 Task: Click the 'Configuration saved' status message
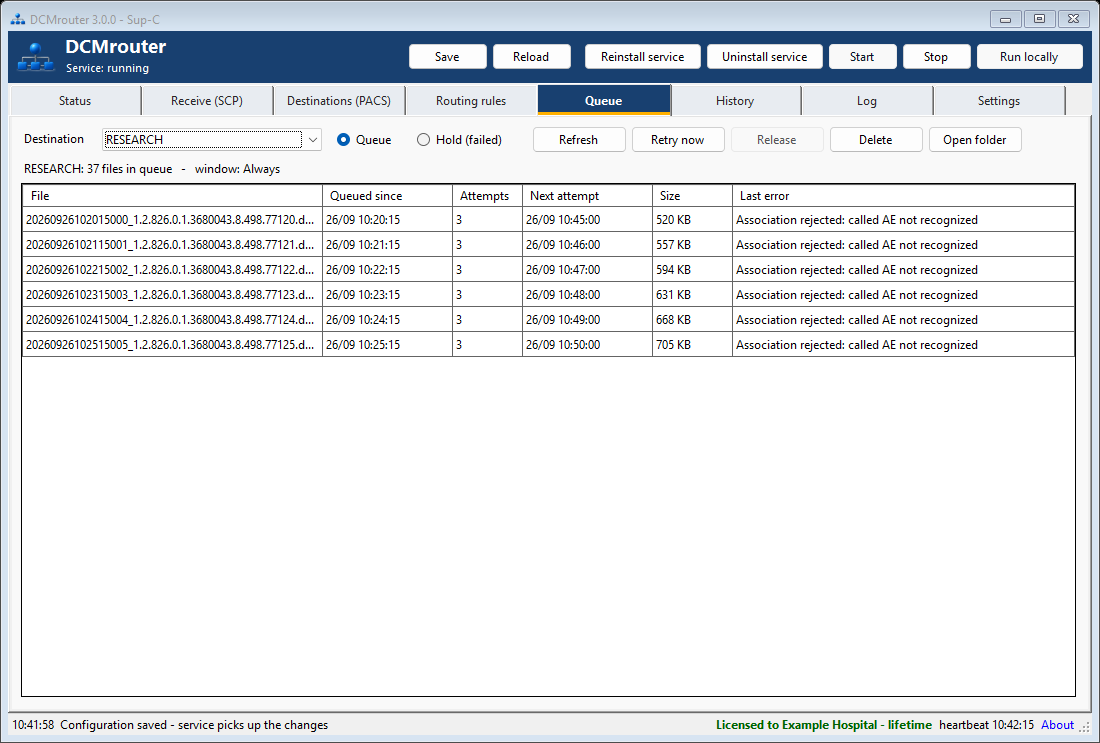(194, 725)
